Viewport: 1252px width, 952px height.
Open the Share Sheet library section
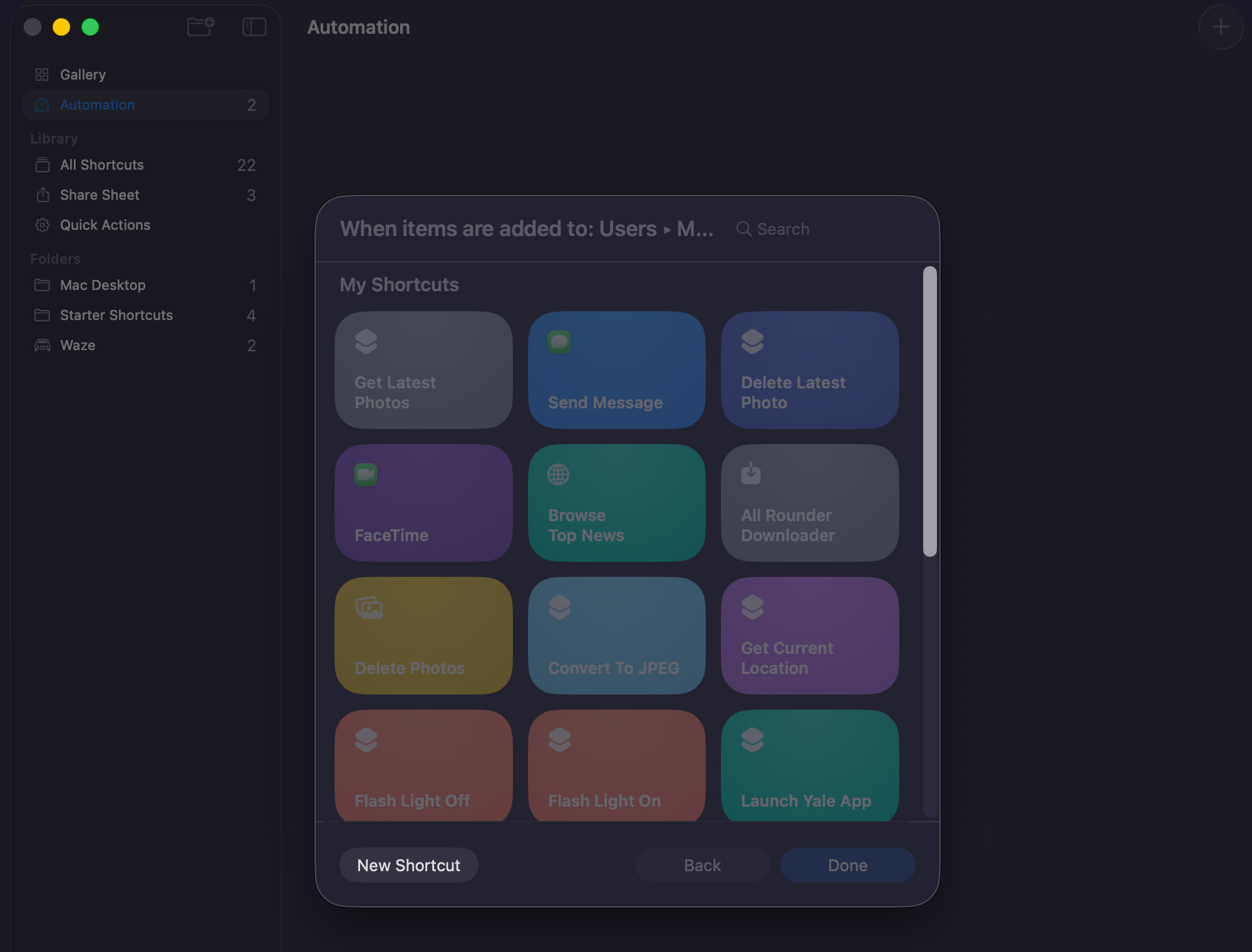(100, 195)
